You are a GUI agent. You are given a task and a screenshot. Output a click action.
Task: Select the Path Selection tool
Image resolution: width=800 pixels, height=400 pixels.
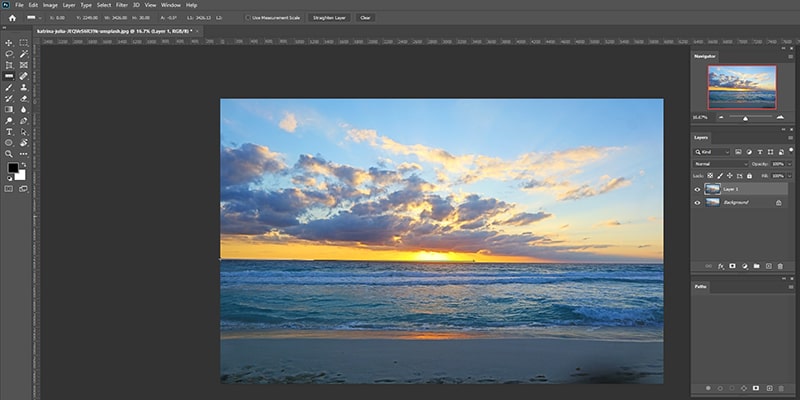23,132
